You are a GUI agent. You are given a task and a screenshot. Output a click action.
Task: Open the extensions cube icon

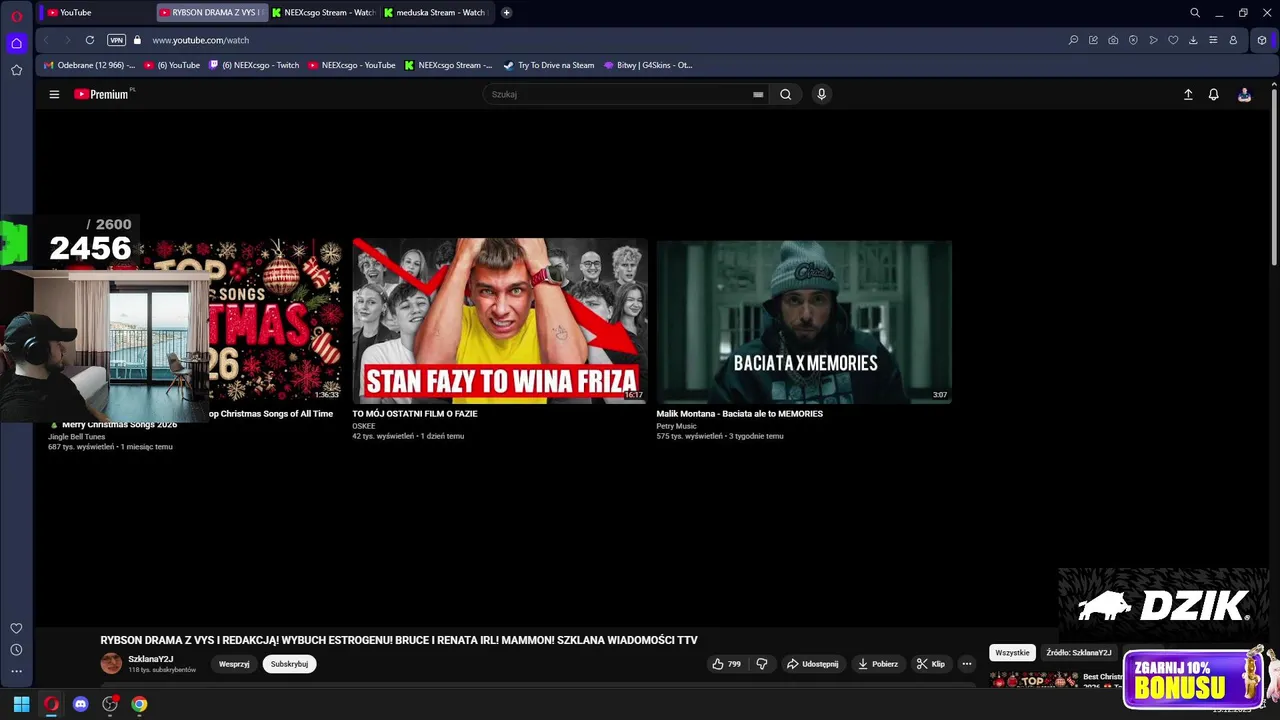point(1262,40)
